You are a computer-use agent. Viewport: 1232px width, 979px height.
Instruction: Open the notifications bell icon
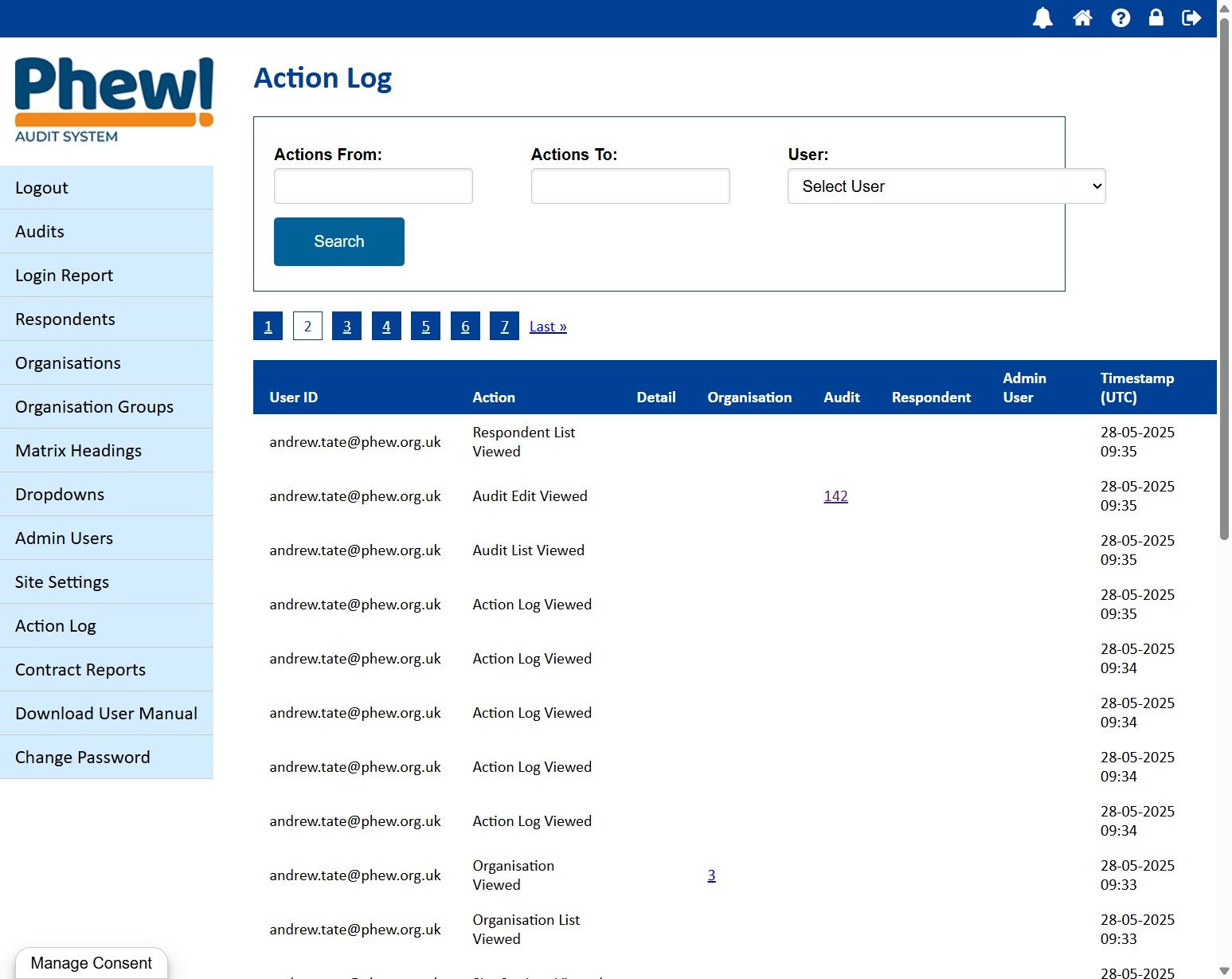click(x=1042, y=18)
